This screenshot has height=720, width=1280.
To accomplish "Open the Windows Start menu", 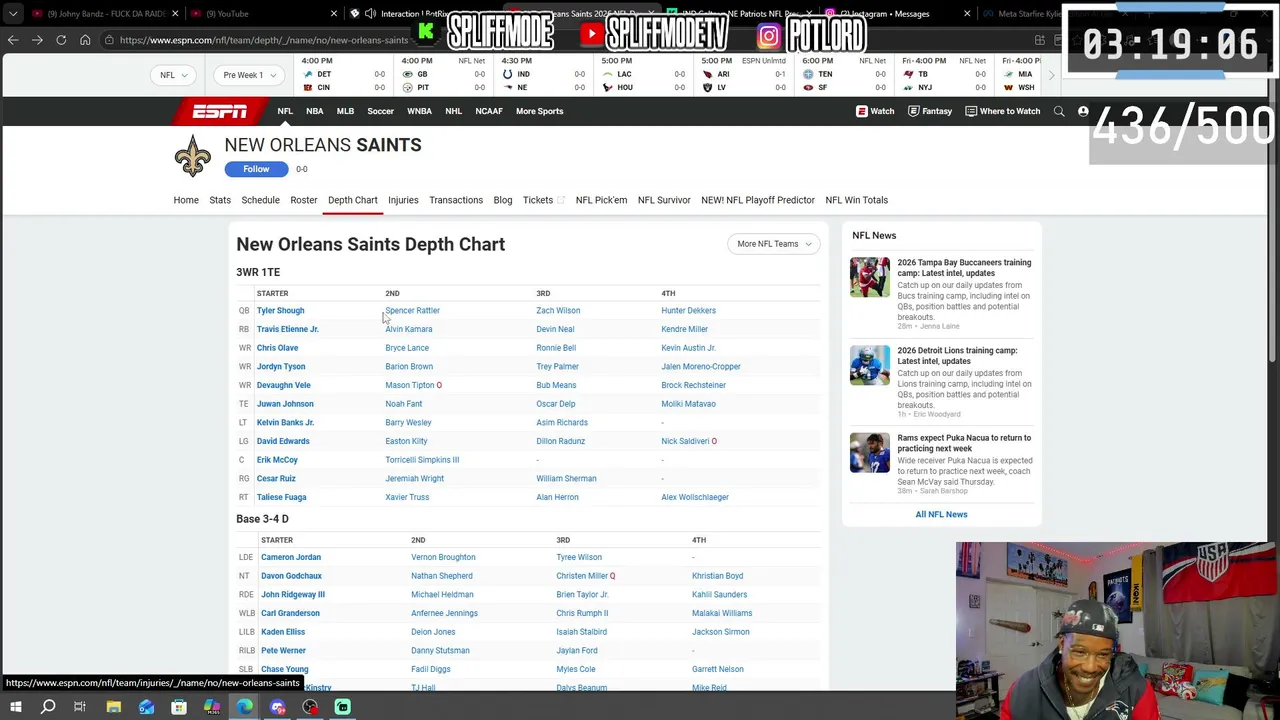I will [x=15, y=707].
